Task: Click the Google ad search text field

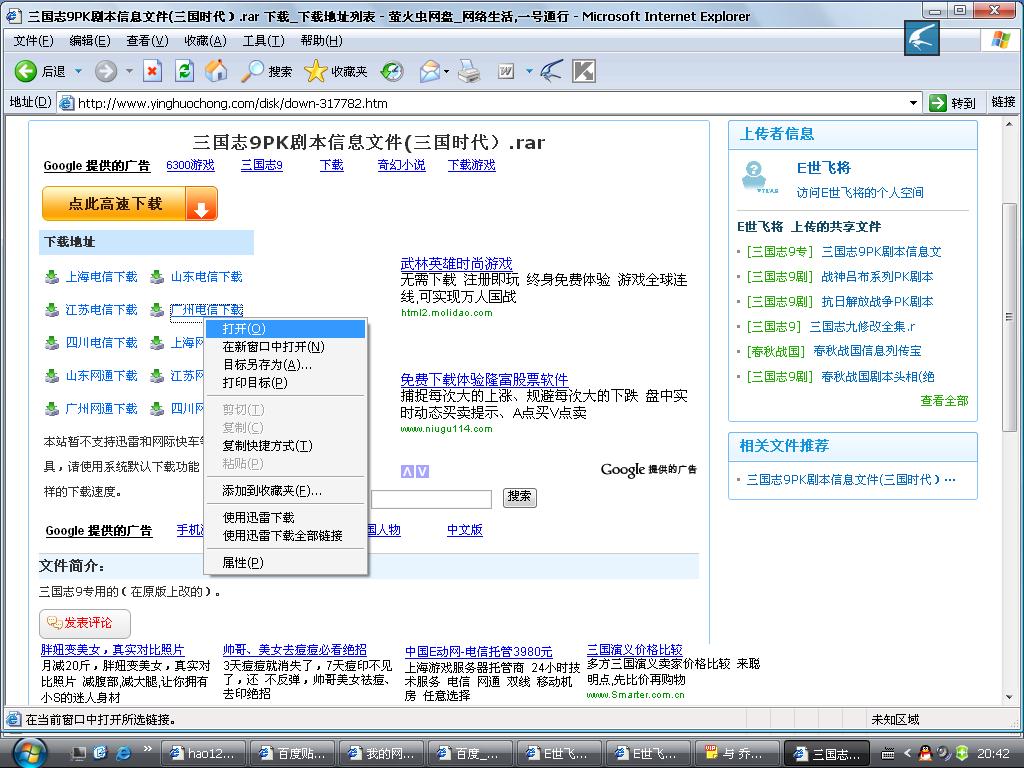Action: tap(431, 498)
